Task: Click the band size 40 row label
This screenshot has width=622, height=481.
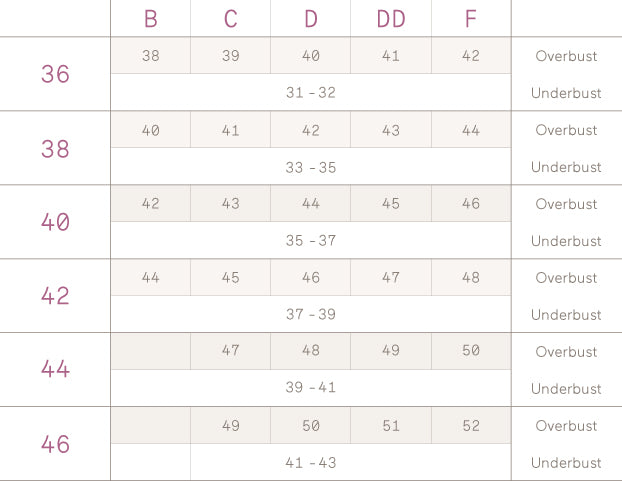Action: tap(55, 222)
